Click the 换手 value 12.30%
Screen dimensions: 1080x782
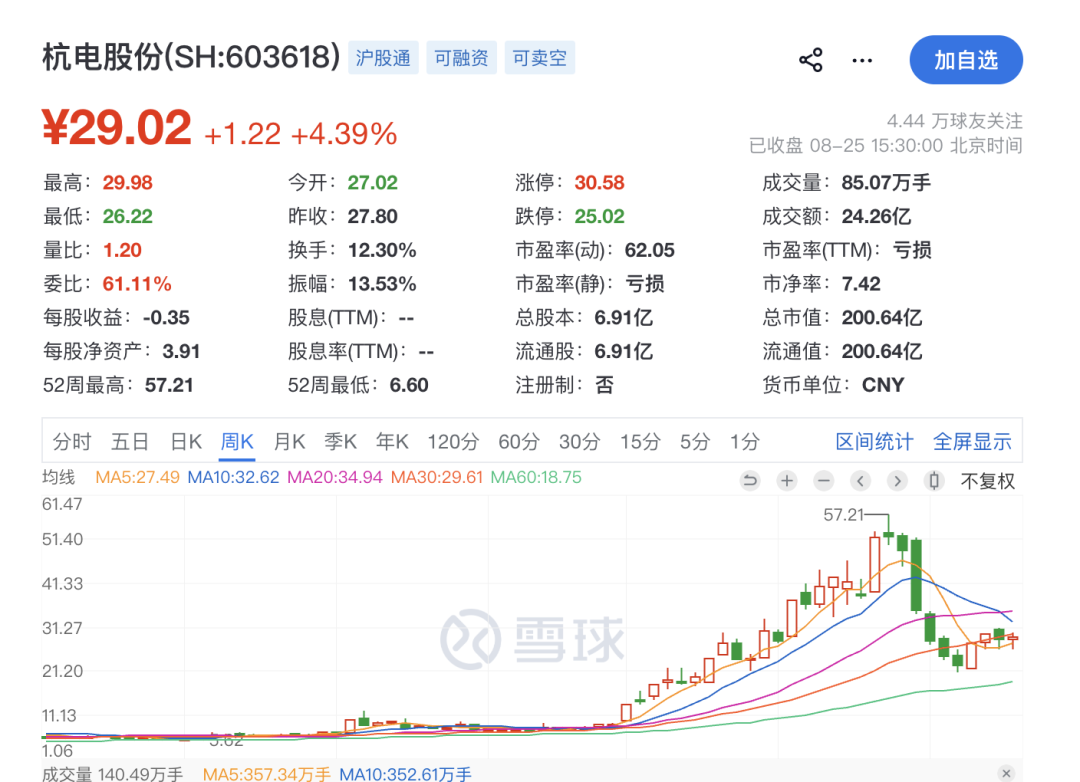[382, 250]
